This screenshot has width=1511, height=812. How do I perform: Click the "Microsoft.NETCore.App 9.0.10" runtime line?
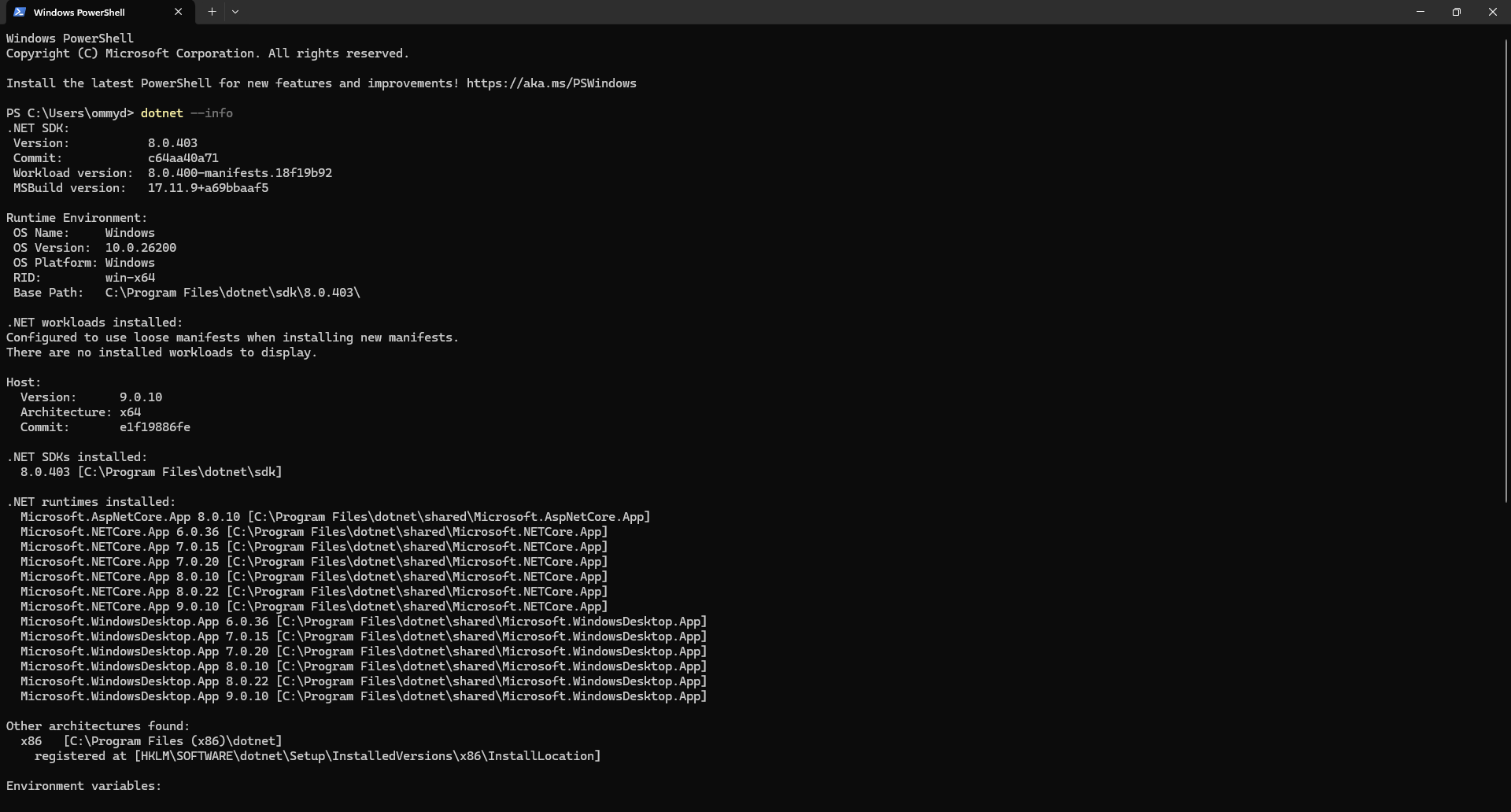[314, 607]
